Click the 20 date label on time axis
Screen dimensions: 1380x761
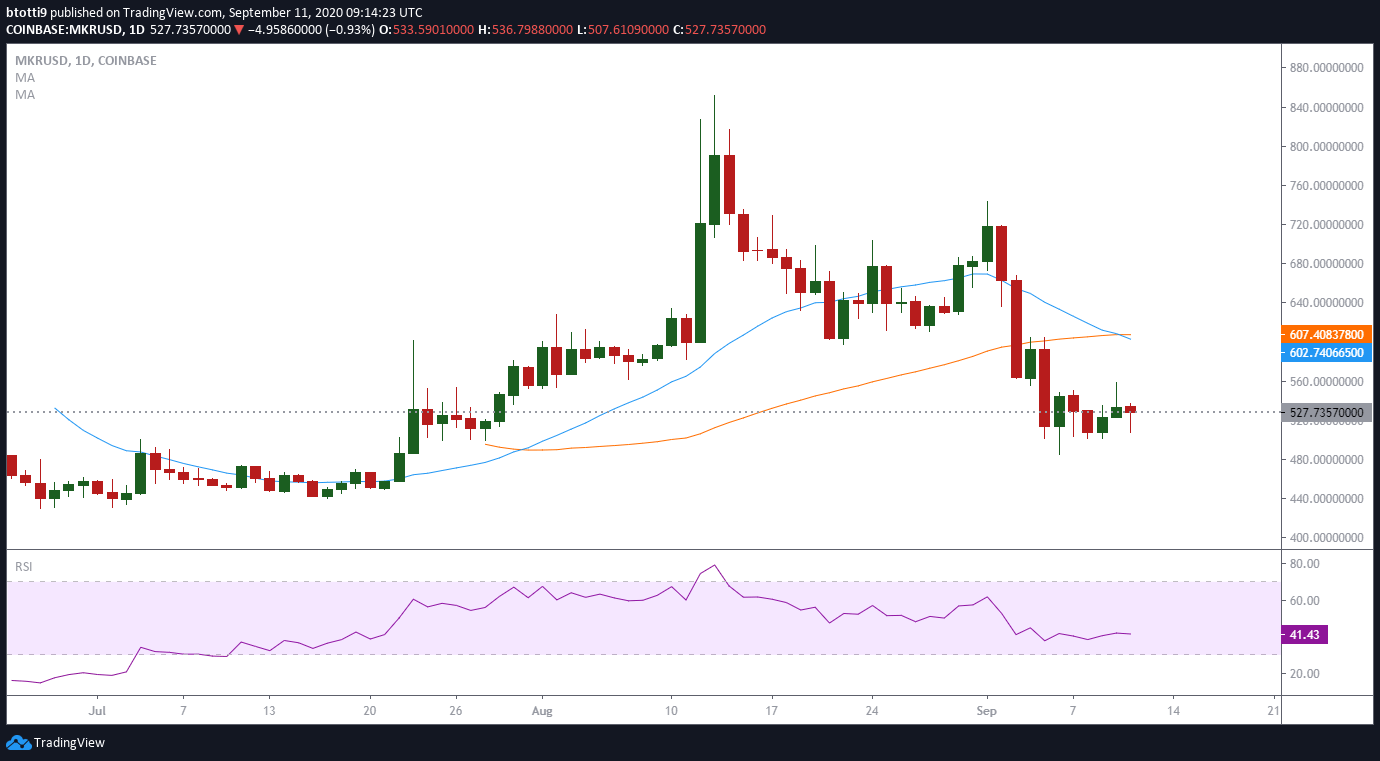370,710
